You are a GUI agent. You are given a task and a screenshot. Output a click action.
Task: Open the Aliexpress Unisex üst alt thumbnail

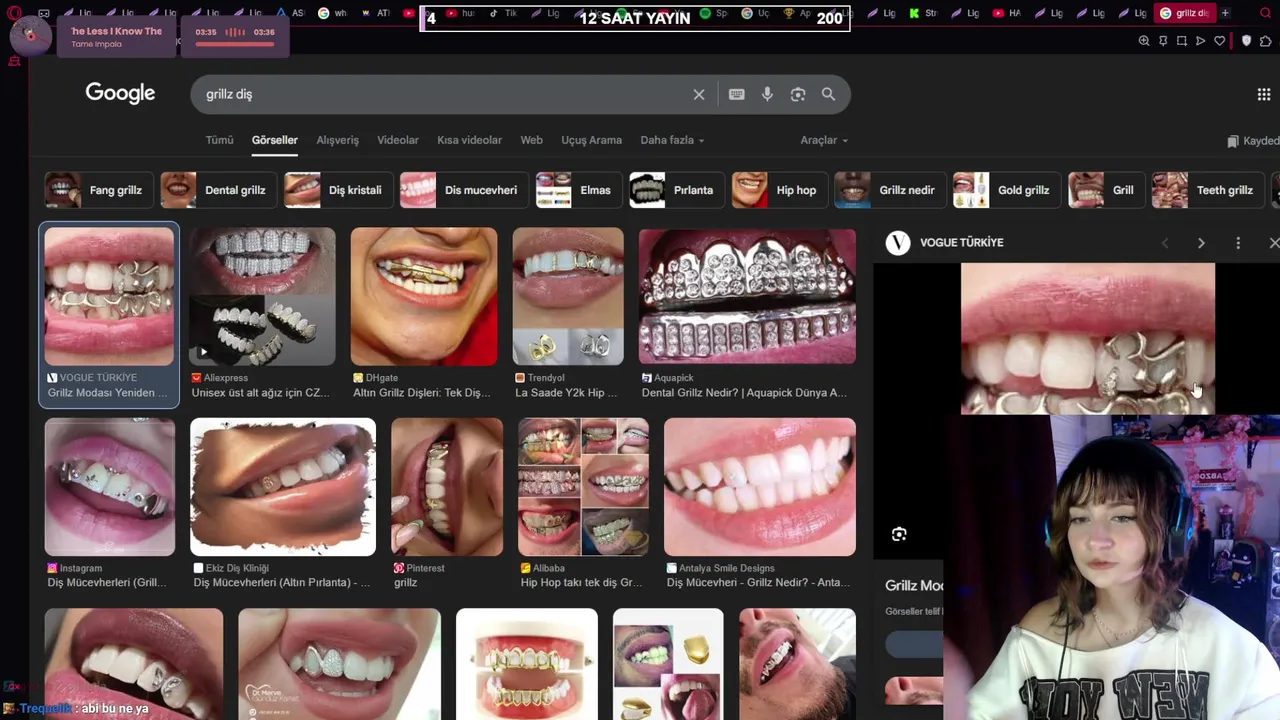click(x=263, y=296)
